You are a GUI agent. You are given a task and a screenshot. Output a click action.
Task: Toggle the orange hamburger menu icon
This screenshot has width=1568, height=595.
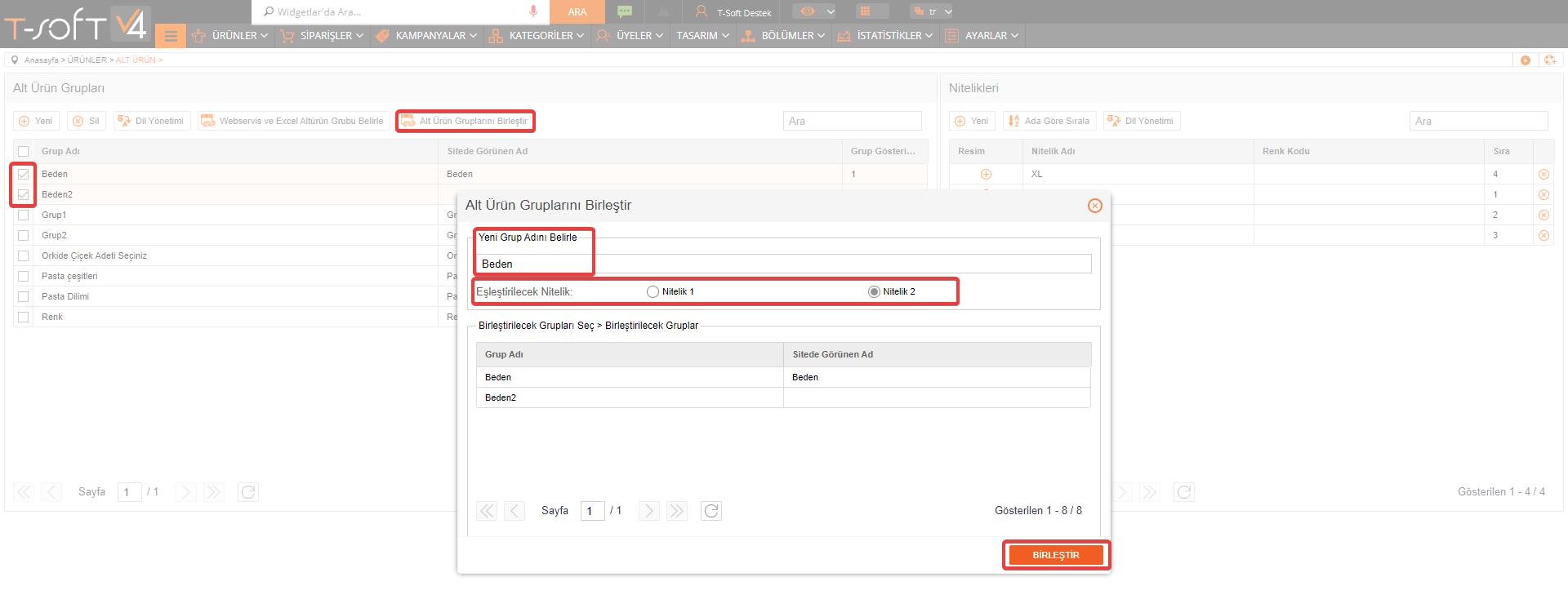171,36
